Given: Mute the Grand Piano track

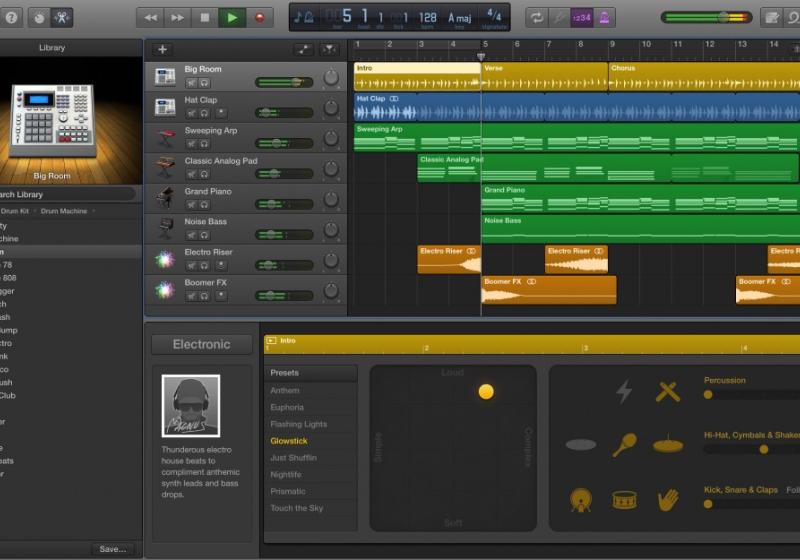Looking at the screenshot, I should tap(190, 205).
